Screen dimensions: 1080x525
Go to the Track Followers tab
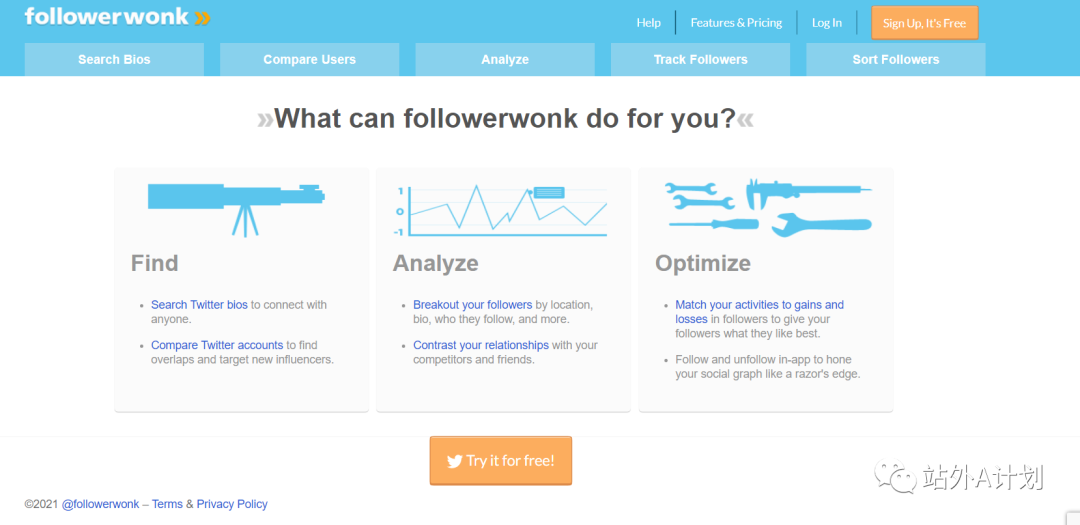(700, 60)
